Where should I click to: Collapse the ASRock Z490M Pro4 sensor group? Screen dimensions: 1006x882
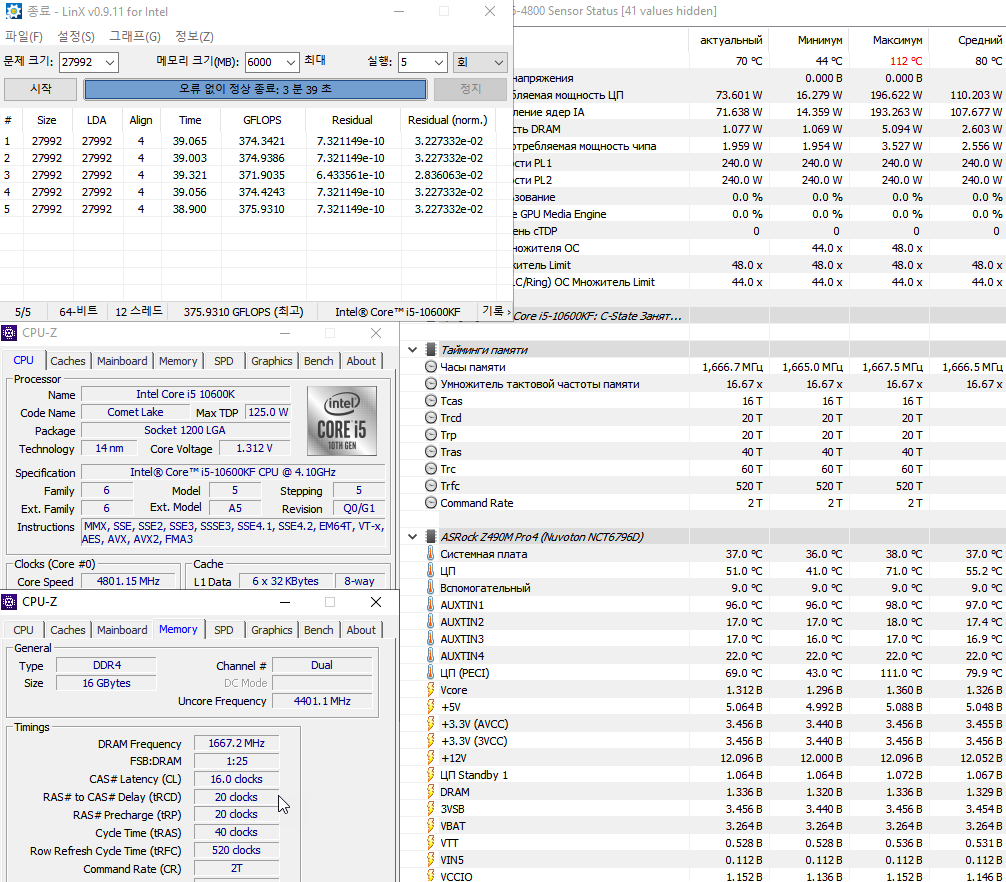(413, 537)
